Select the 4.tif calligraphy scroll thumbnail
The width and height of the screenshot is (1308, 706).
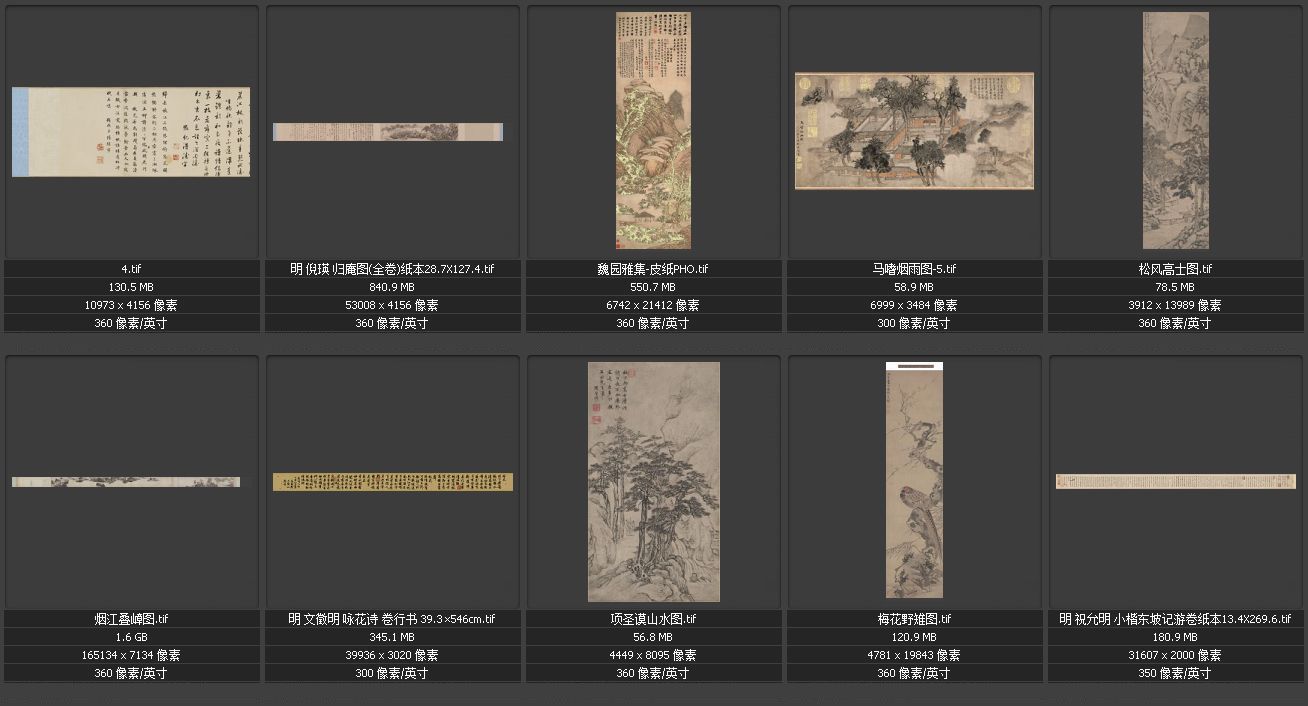pyautogui.click(x=131, y=132)
